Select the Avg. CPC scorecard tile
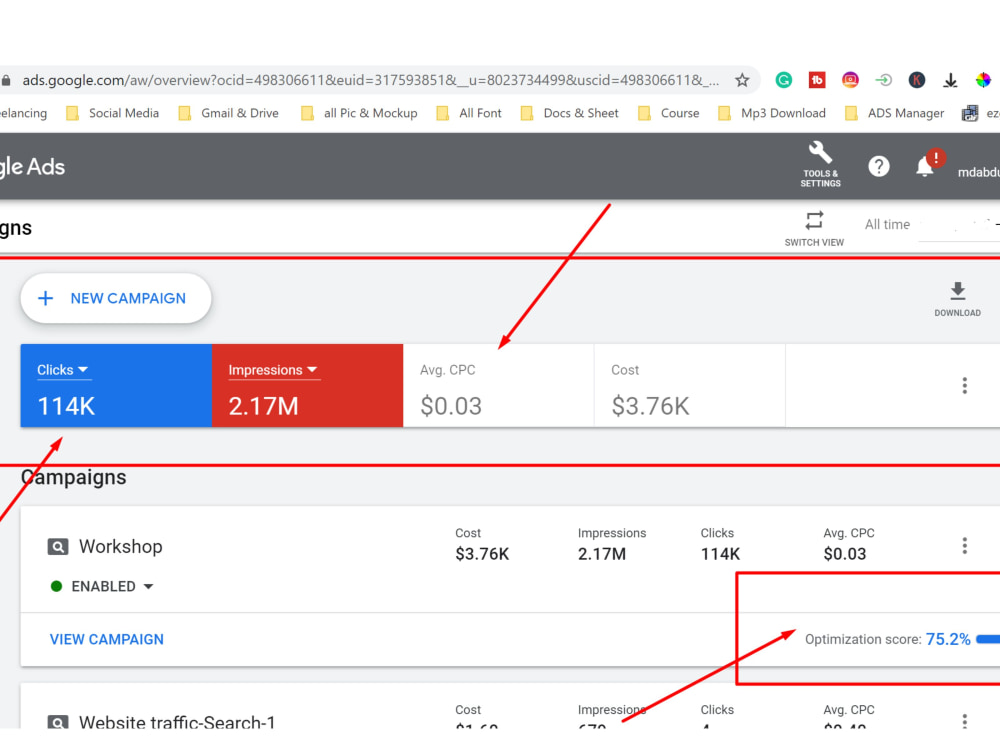Screen dimensions: 1000x750 (499, 385)
